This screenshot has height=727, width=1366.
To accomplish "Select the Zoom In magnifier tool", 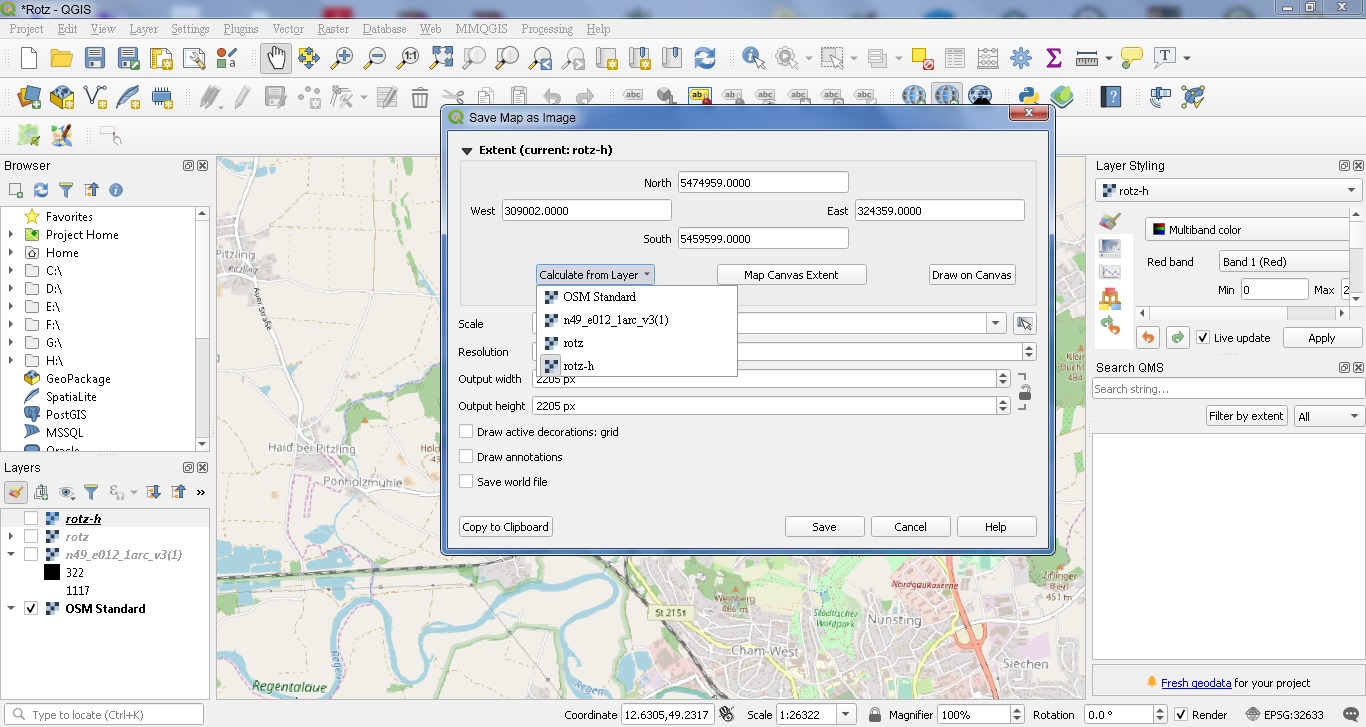I will pos(342,58).
